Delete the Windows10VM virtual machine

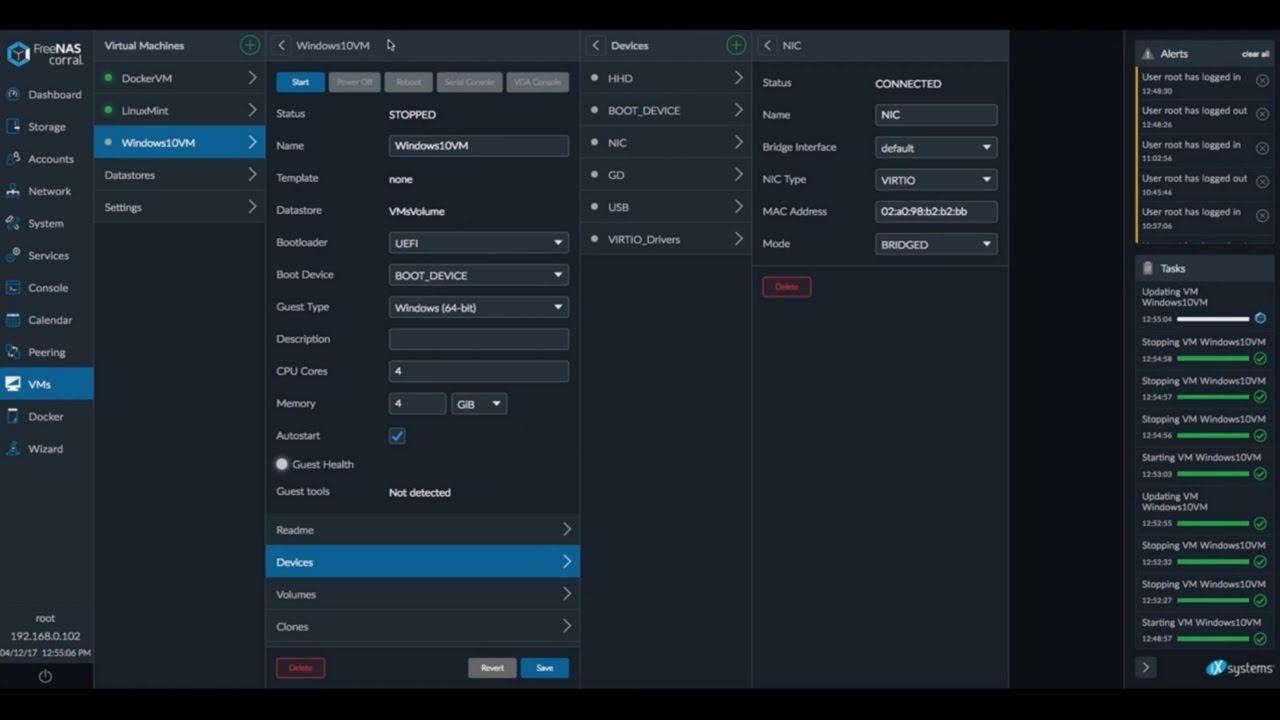(x=300, y=668)
